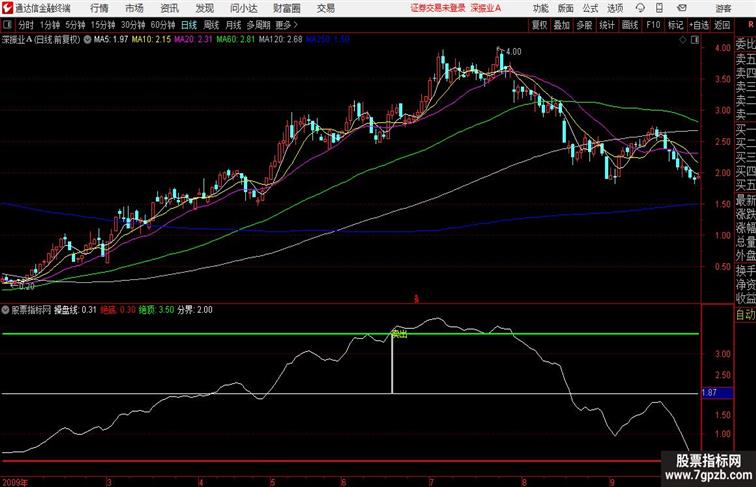Open the mail envelope icon
The image size is (756, 487).
tap(682, 8)
